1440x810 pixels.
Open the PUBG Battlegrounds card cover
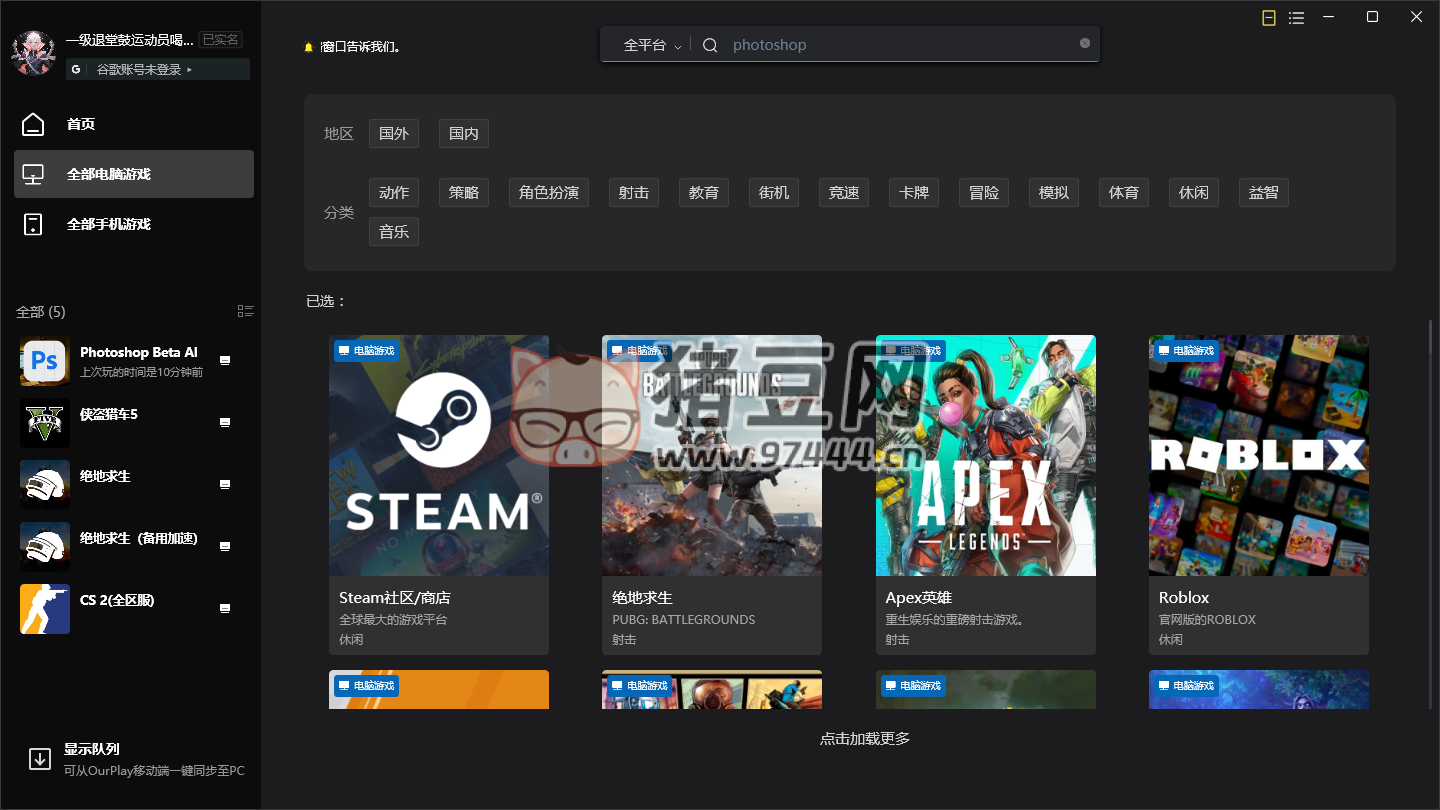point(712,455)
